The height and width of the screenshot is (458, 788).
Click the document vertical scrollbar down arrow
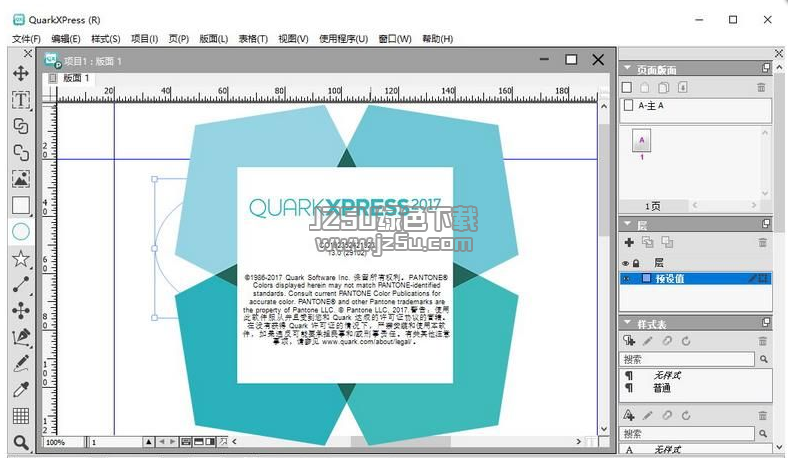604,429
